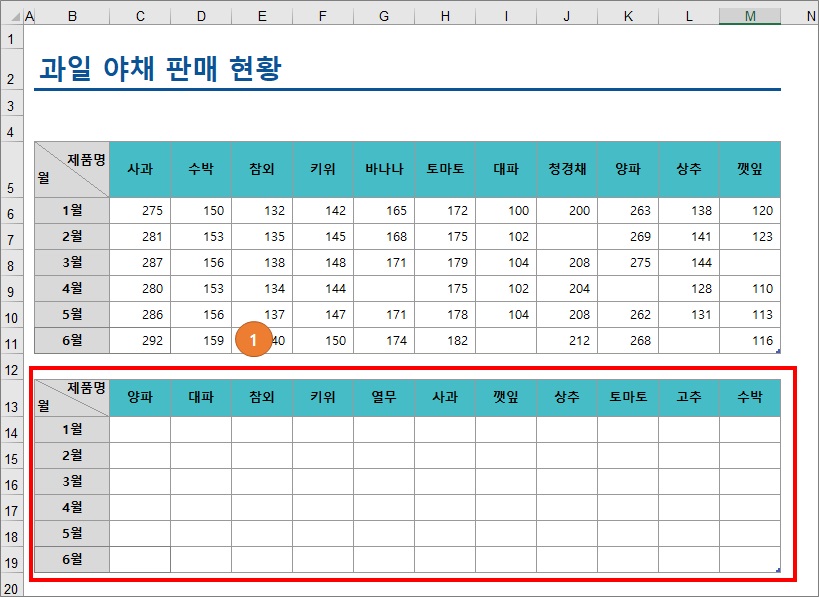The image size is (819, 597).
Task: Click the 4월 row label in upper table
Action: [x=72, y=288]
